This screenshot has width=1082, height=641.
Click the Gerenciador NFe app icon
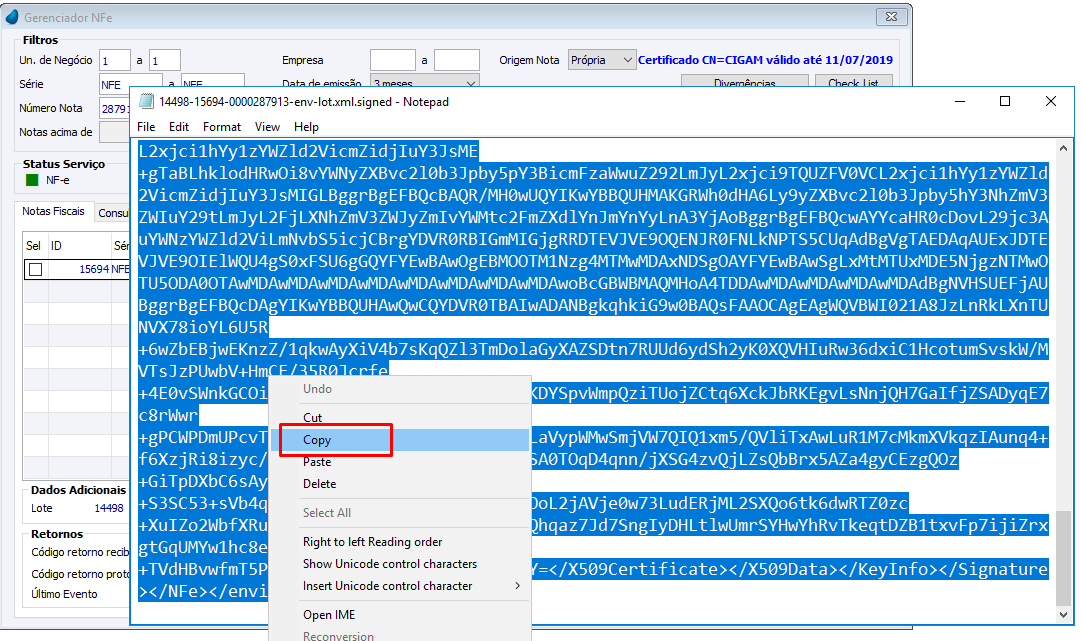(x=12, y=17)
